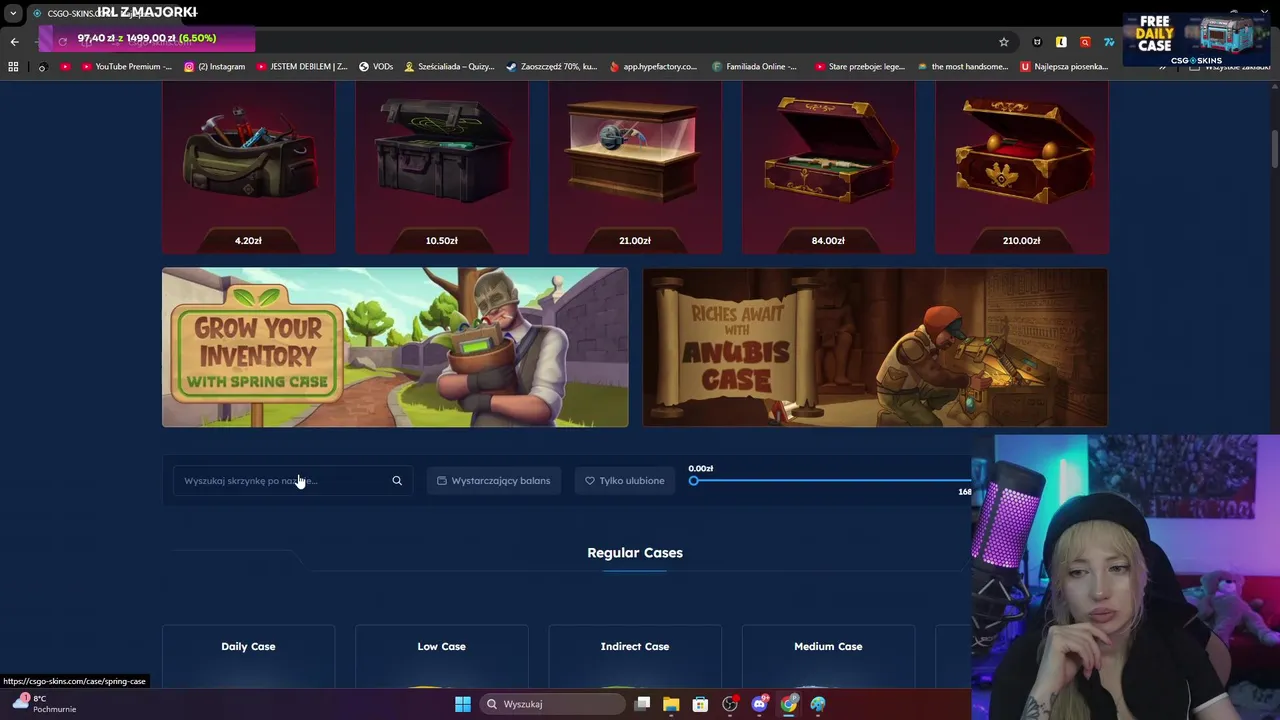
Task: Open the Familiada Online bookmark
Action: click(755, 67)
